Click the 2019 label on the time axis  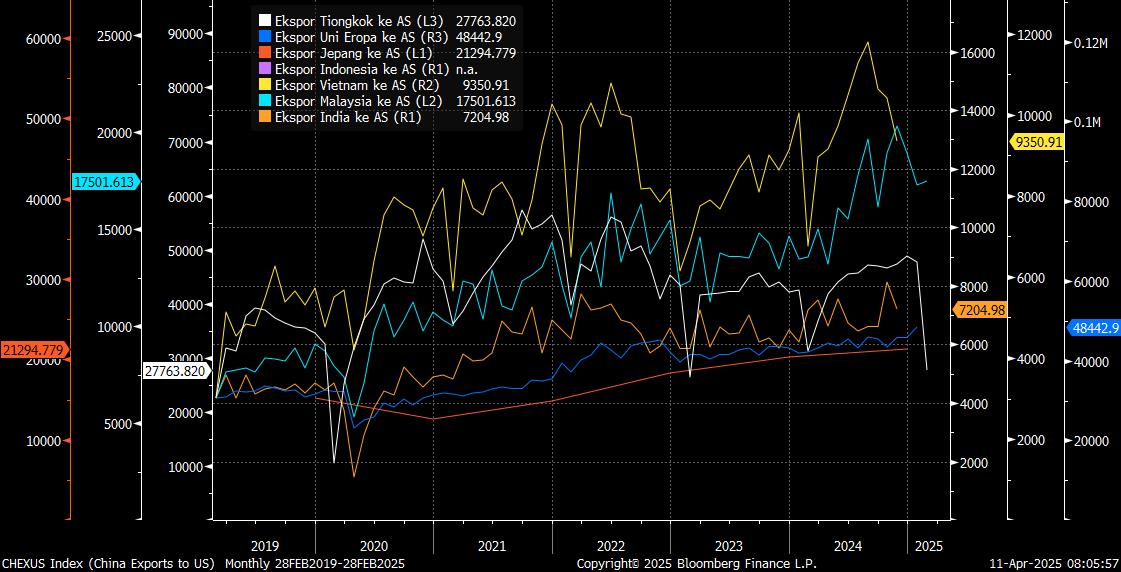[x=264, y=546]
